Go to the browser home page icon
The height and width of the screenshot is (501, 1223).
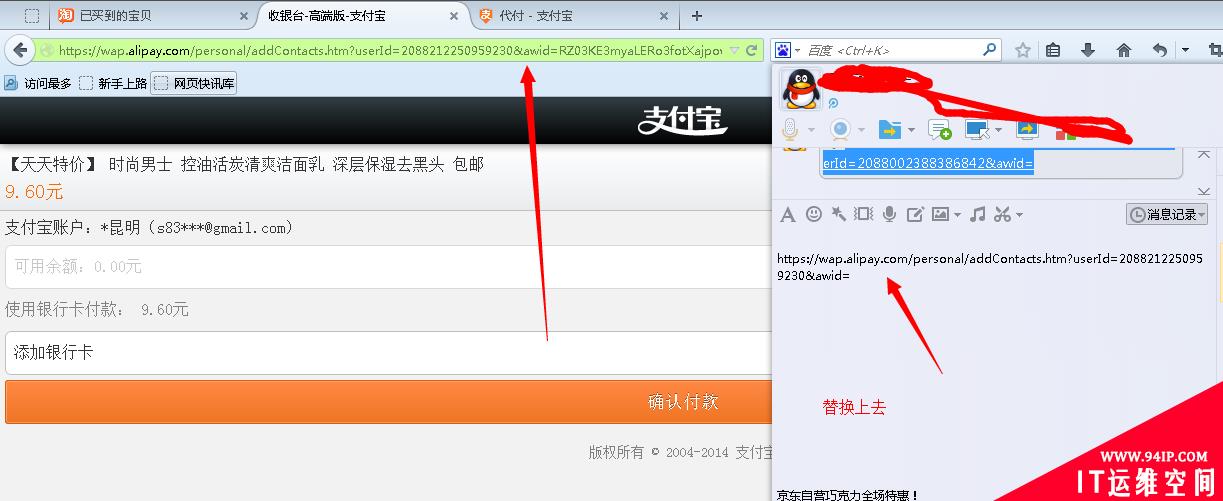point(1124,50)
